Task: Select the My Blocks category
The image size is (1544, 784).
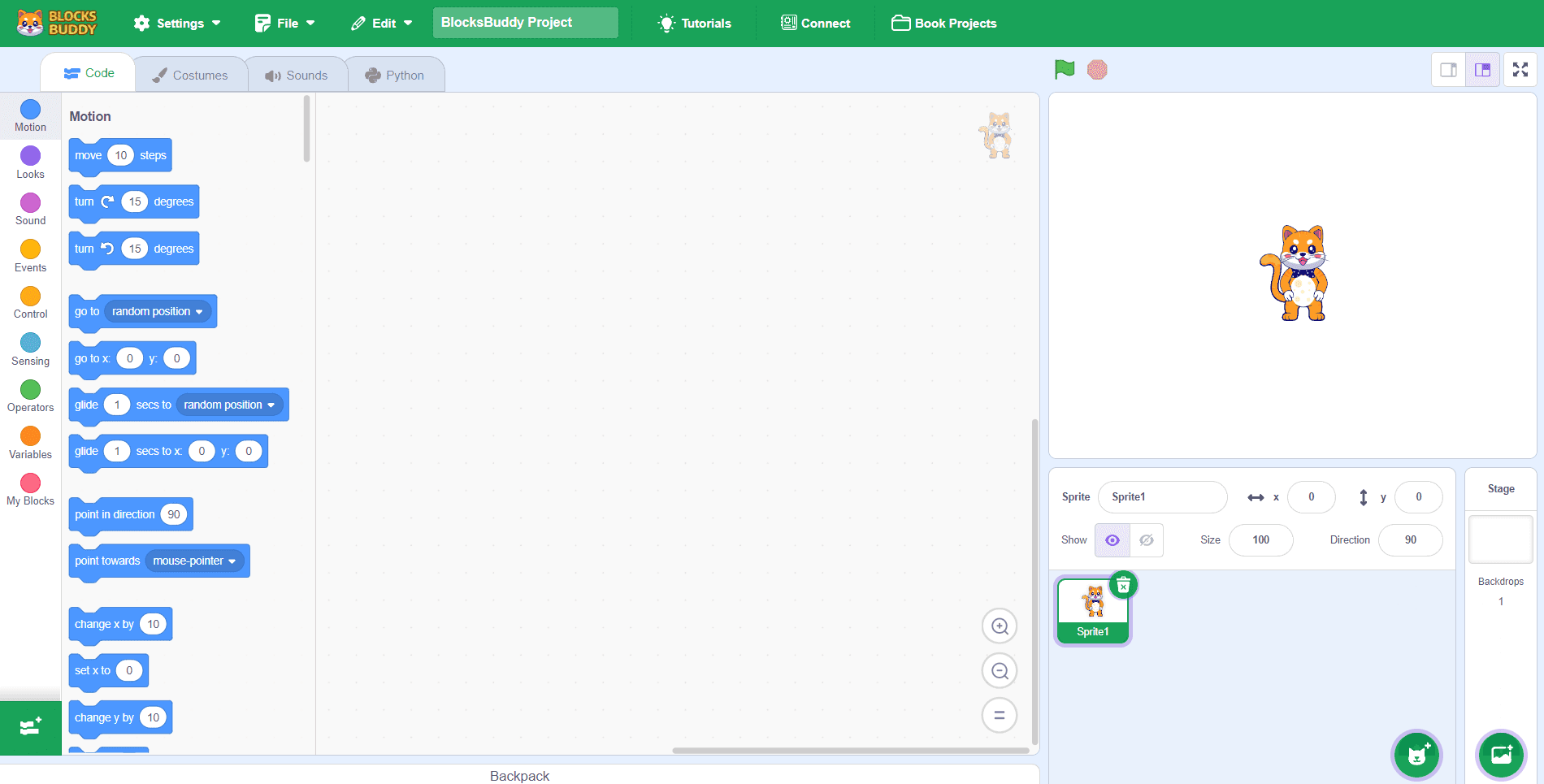Action: pos(30,490)
